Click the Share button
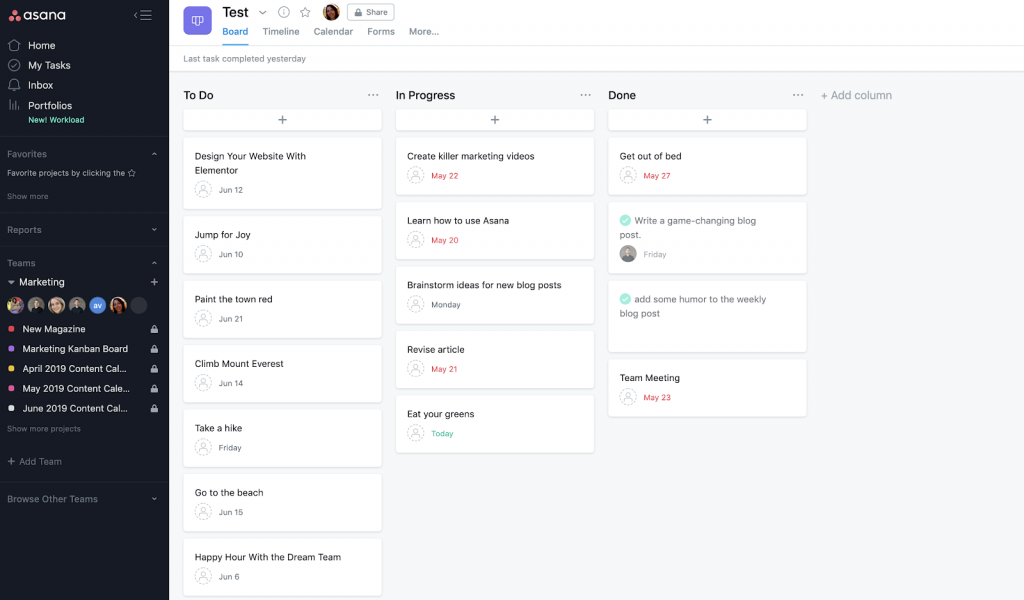This screenshot has width=1024, height=600. tap(370, 12)
